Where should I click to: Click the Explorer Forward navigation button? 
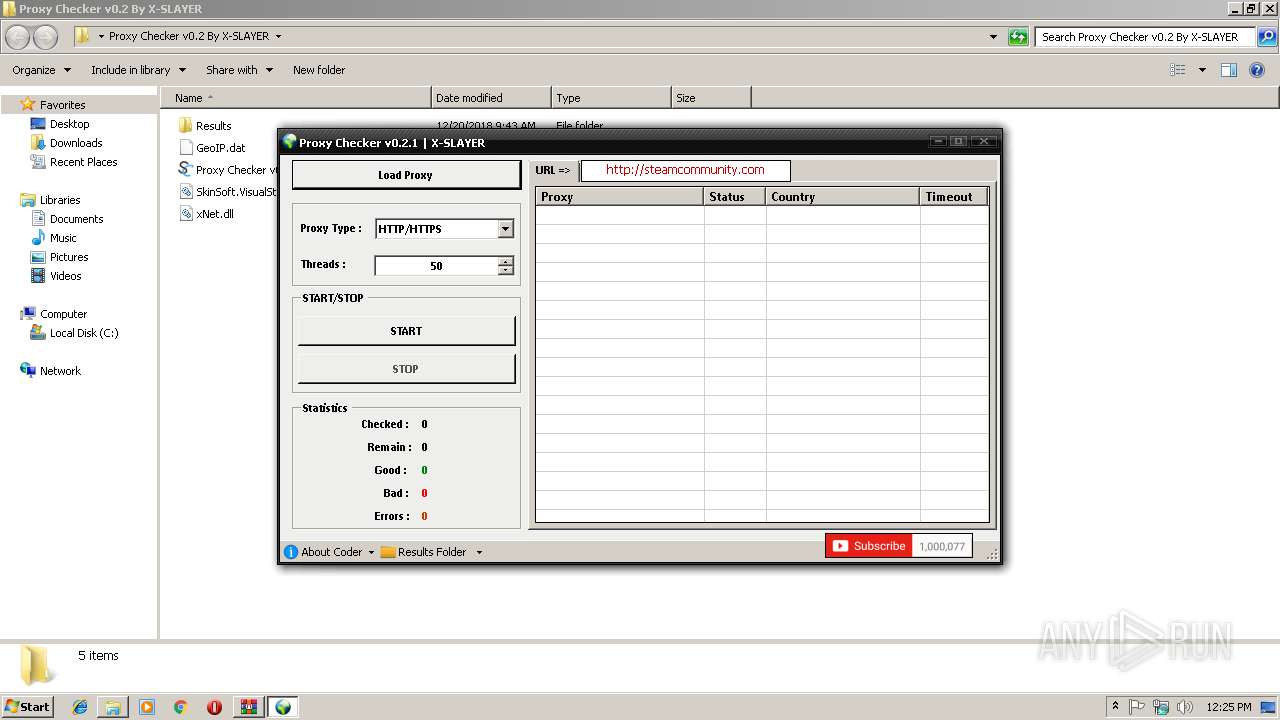[46, 37]
